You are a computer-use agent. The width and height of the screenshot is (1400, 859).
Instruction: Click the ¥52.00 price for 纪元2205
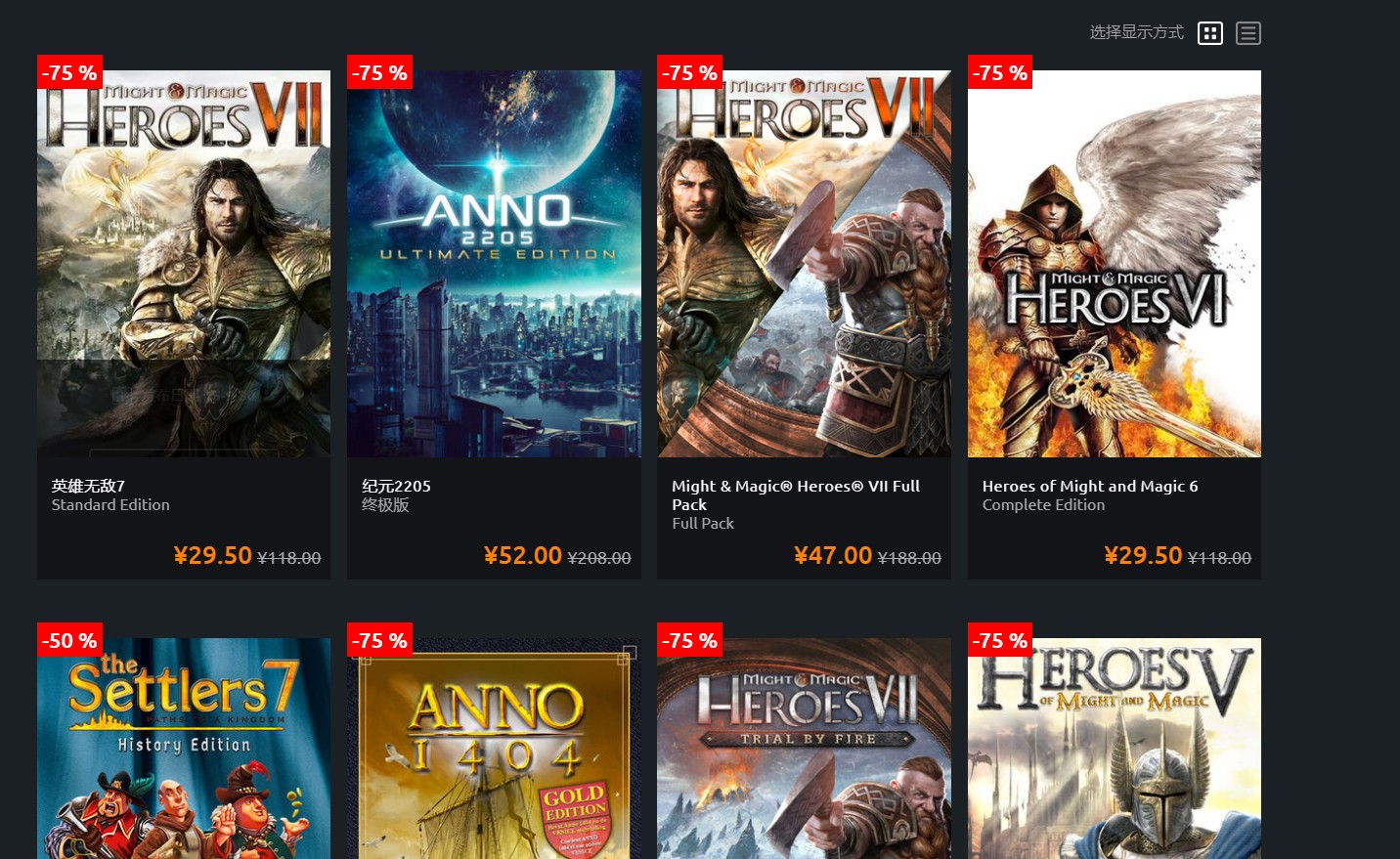pos(523,555)
